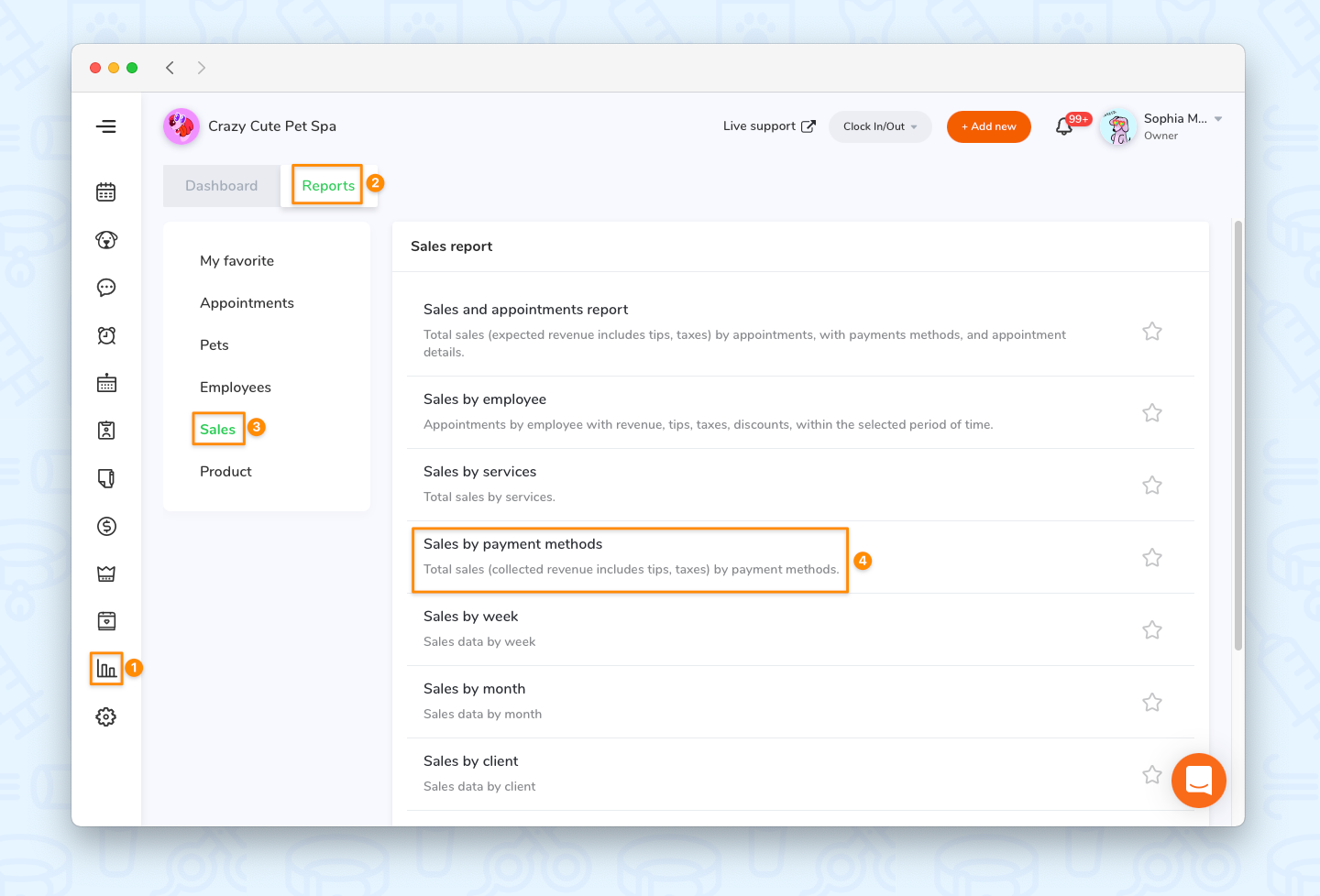This screenshot has height=896, width=1320.
Task: Favorite the Sales by client report
Action: [1152, 774]
